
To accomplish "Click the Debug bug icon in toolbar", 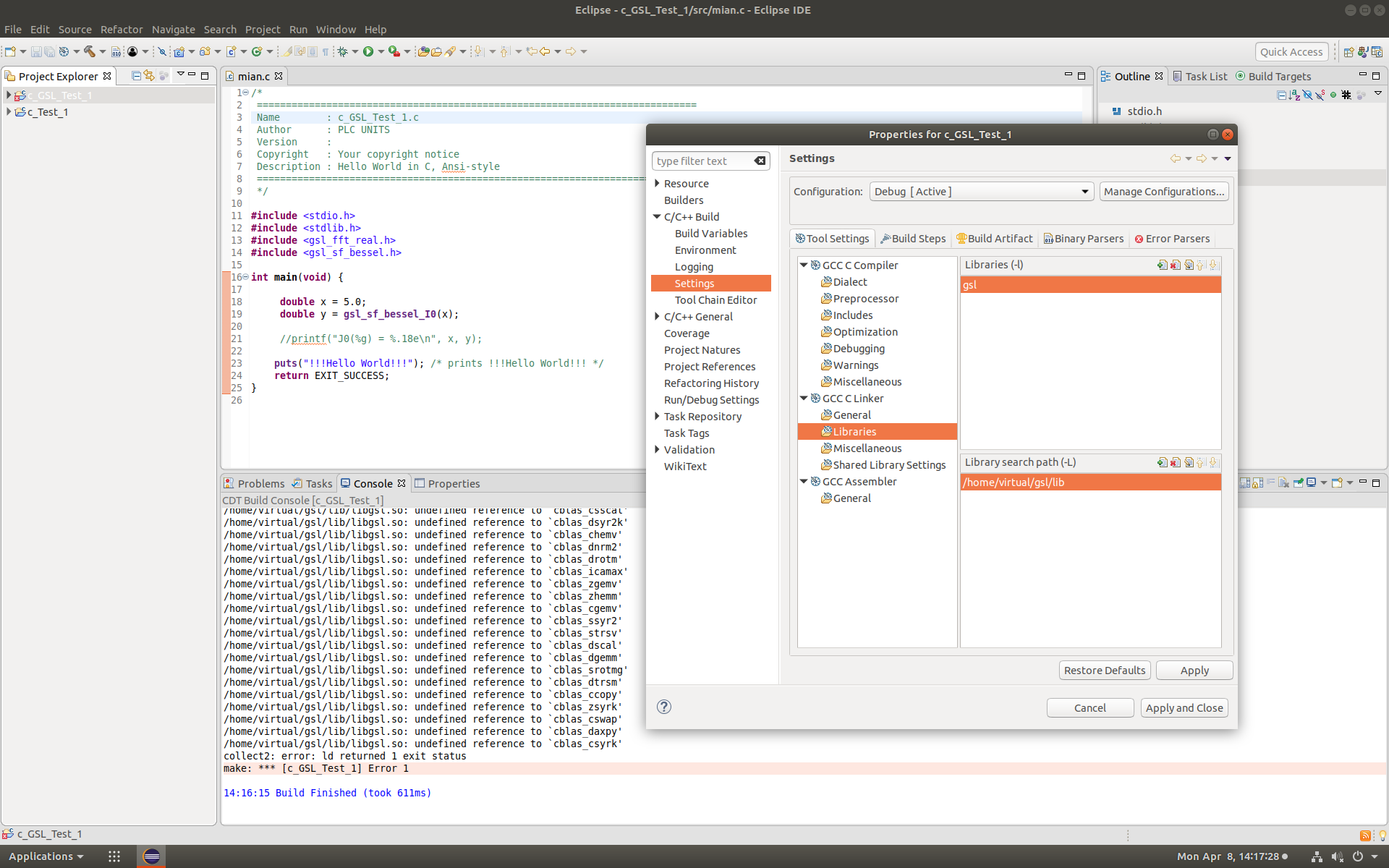I will pos(342,51).
